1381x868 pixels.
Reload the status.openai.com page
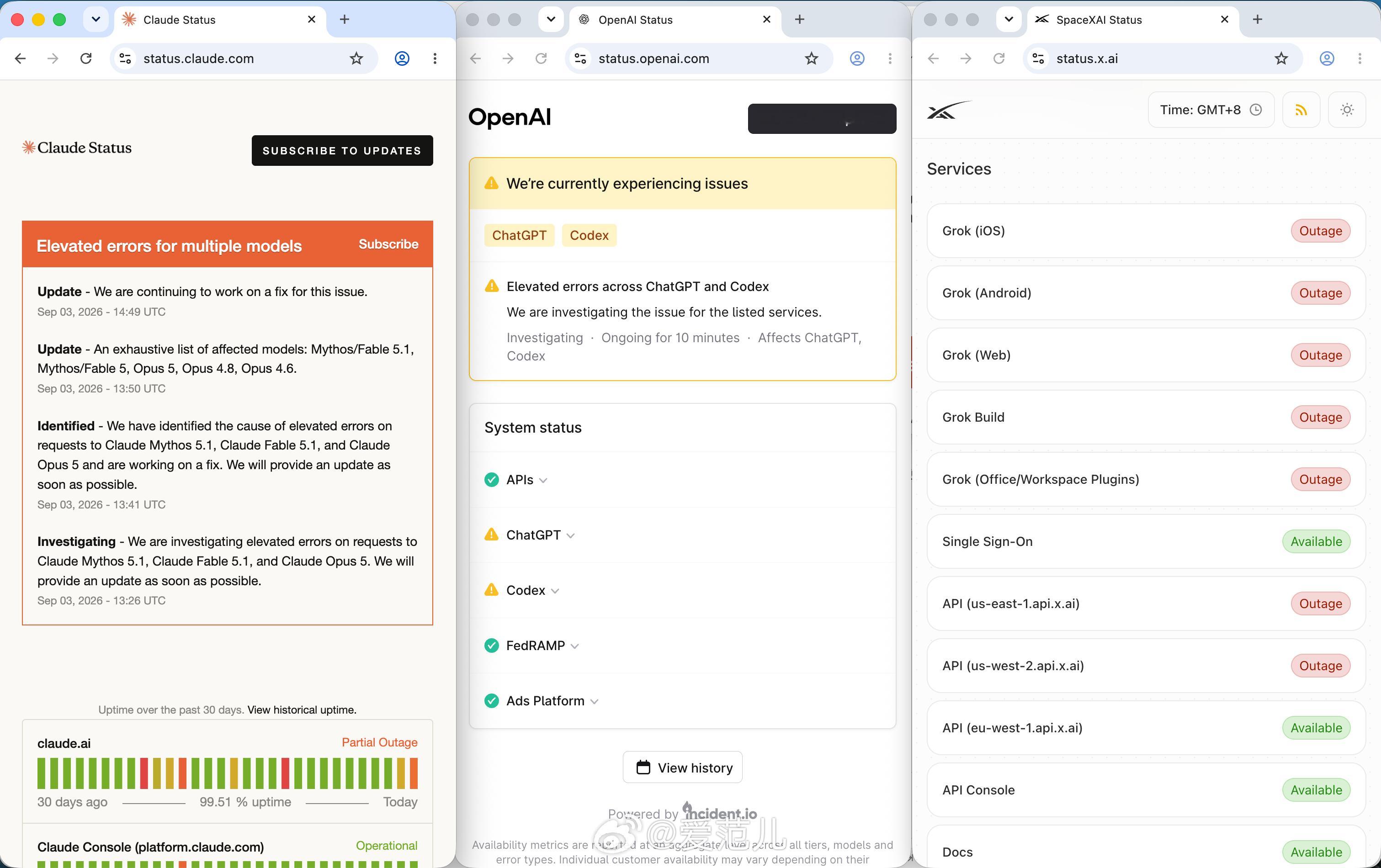[541, 58]
